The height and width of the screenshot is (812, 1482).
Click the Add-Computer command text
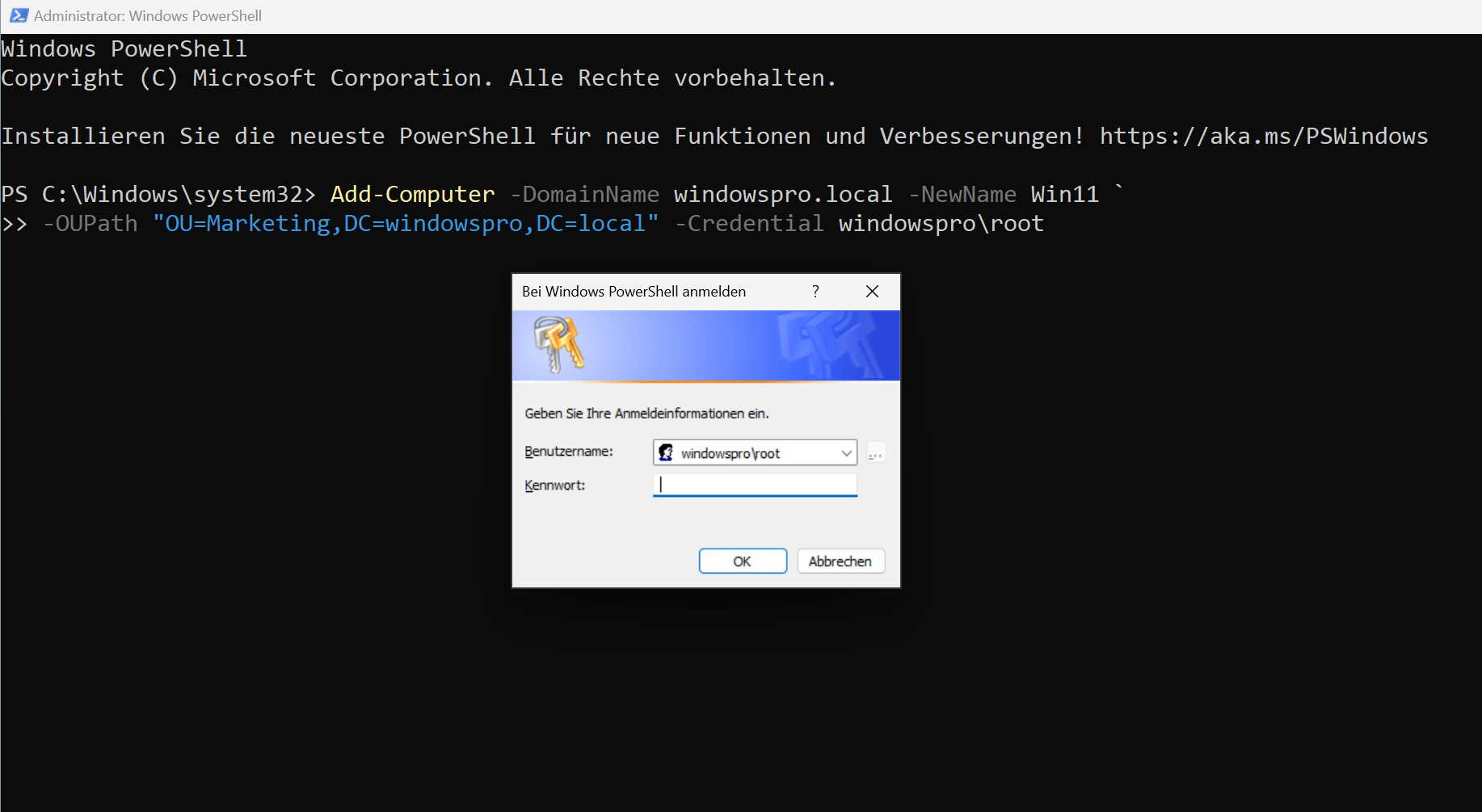click(x=411, y=194)
